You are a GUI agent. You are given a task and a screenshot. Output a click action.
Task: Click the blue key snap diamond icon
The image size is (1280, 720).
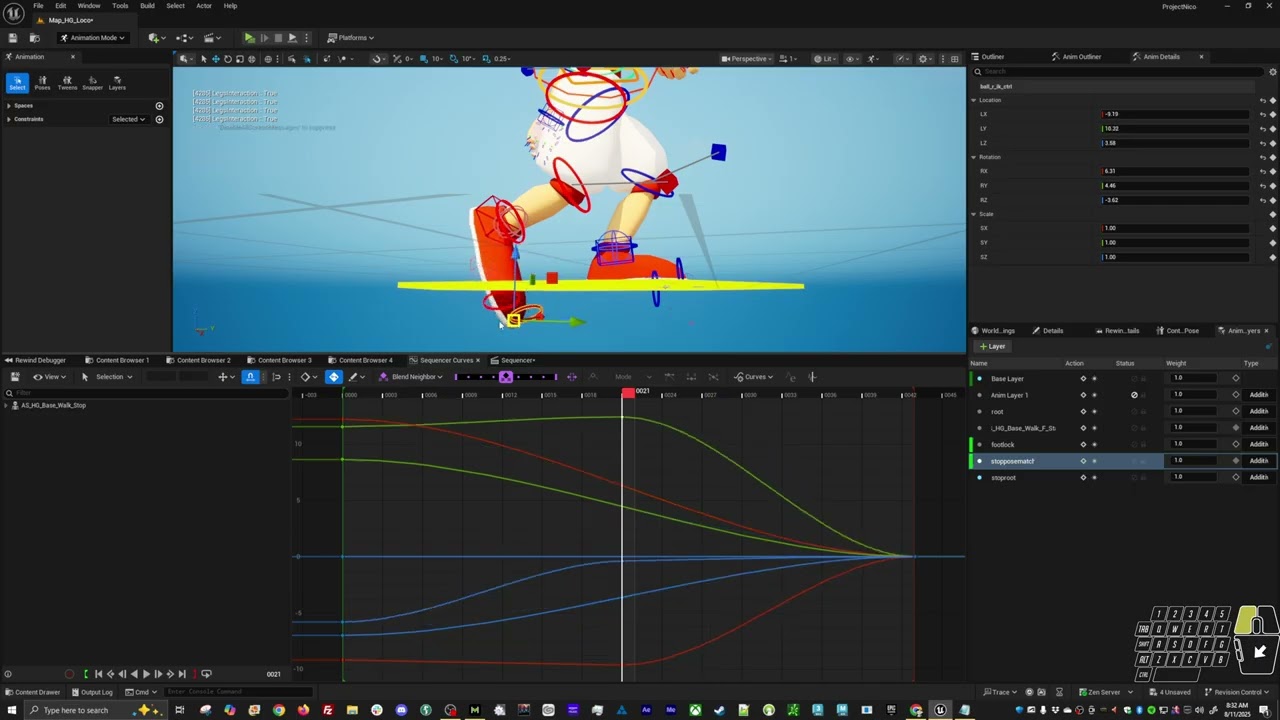(334, 377)
